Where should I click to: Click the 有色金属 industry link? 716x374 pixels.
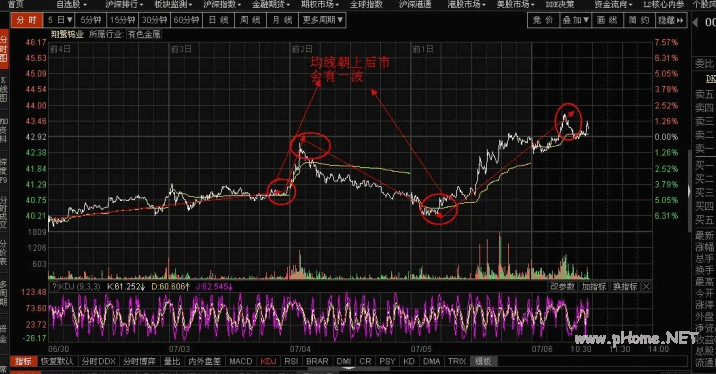coord(144,34)
